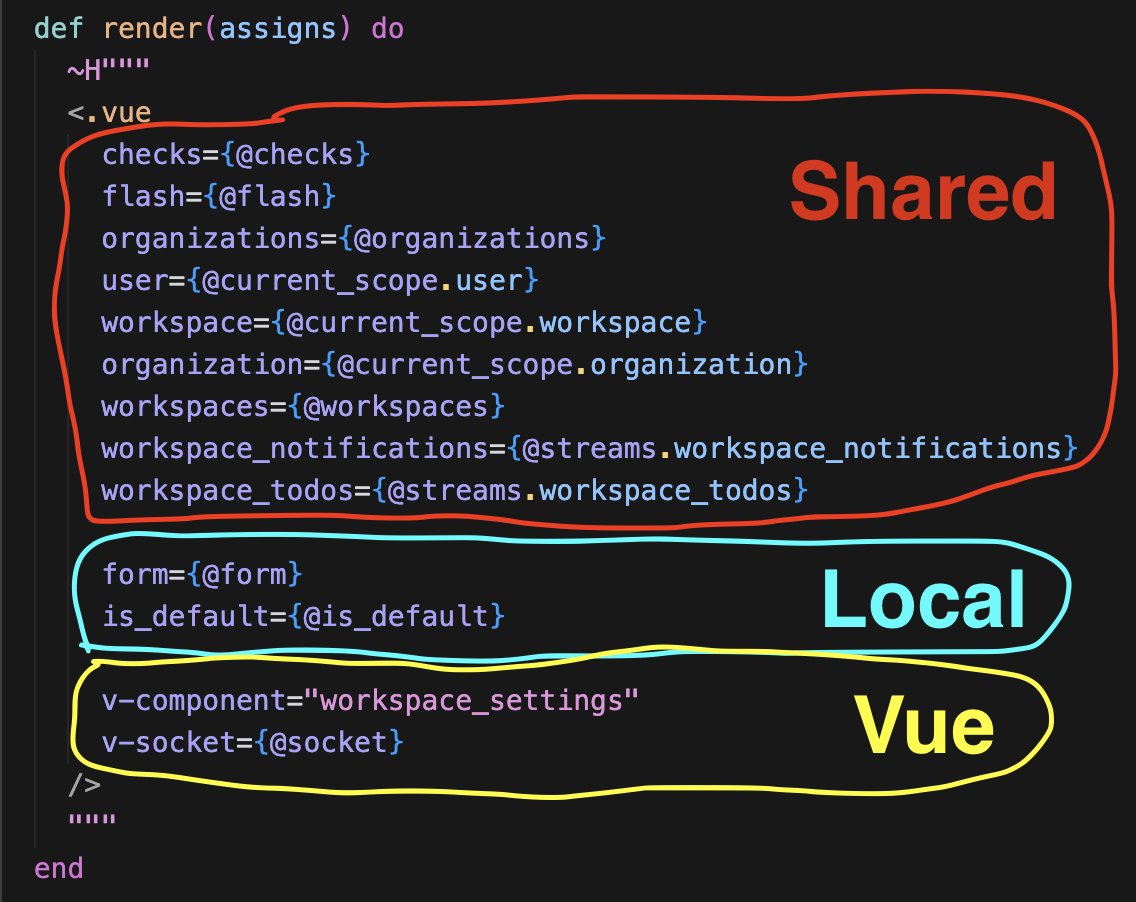Click the v-component="workspace_settings" line
This screenshot has height=902, width=1136.
[x=370, y=701]
